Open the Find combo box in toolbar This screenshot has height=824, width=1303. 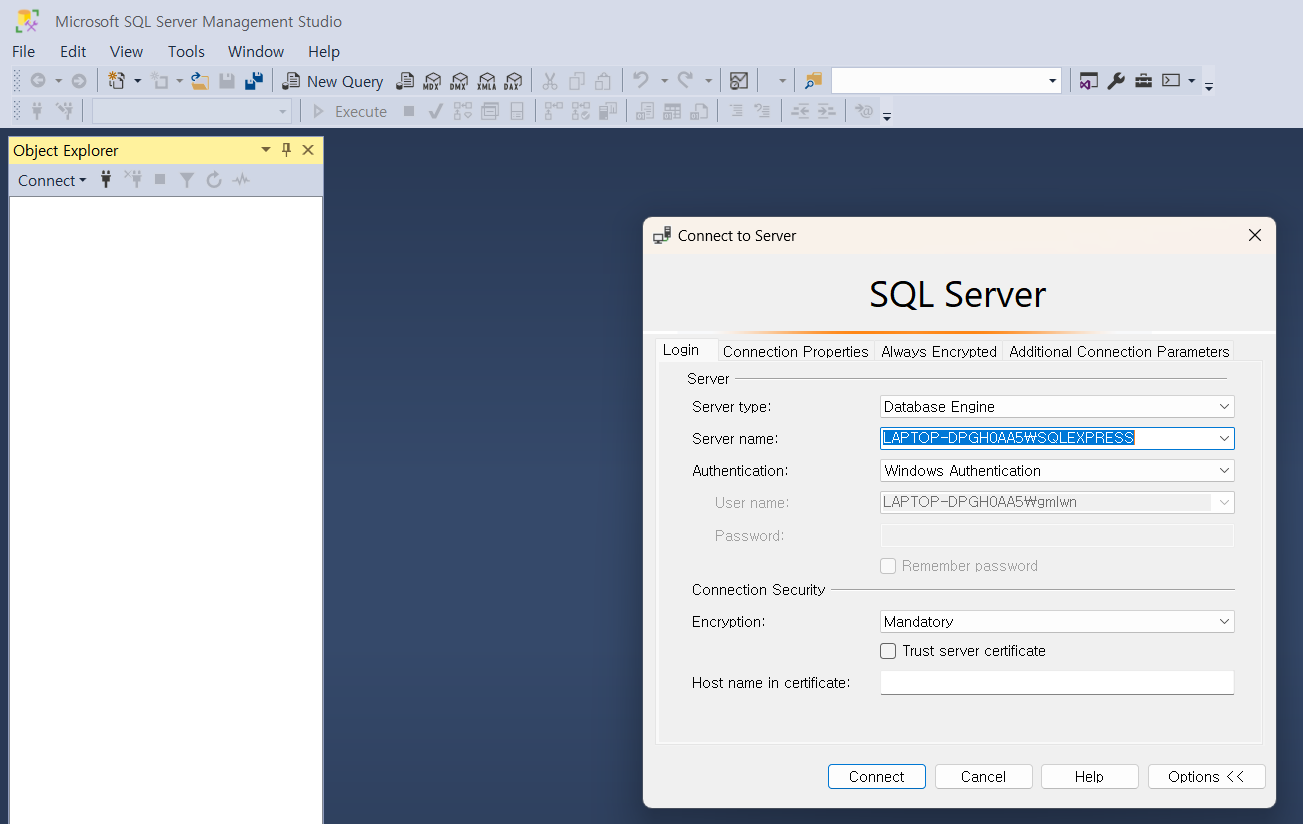pos(946,81)
